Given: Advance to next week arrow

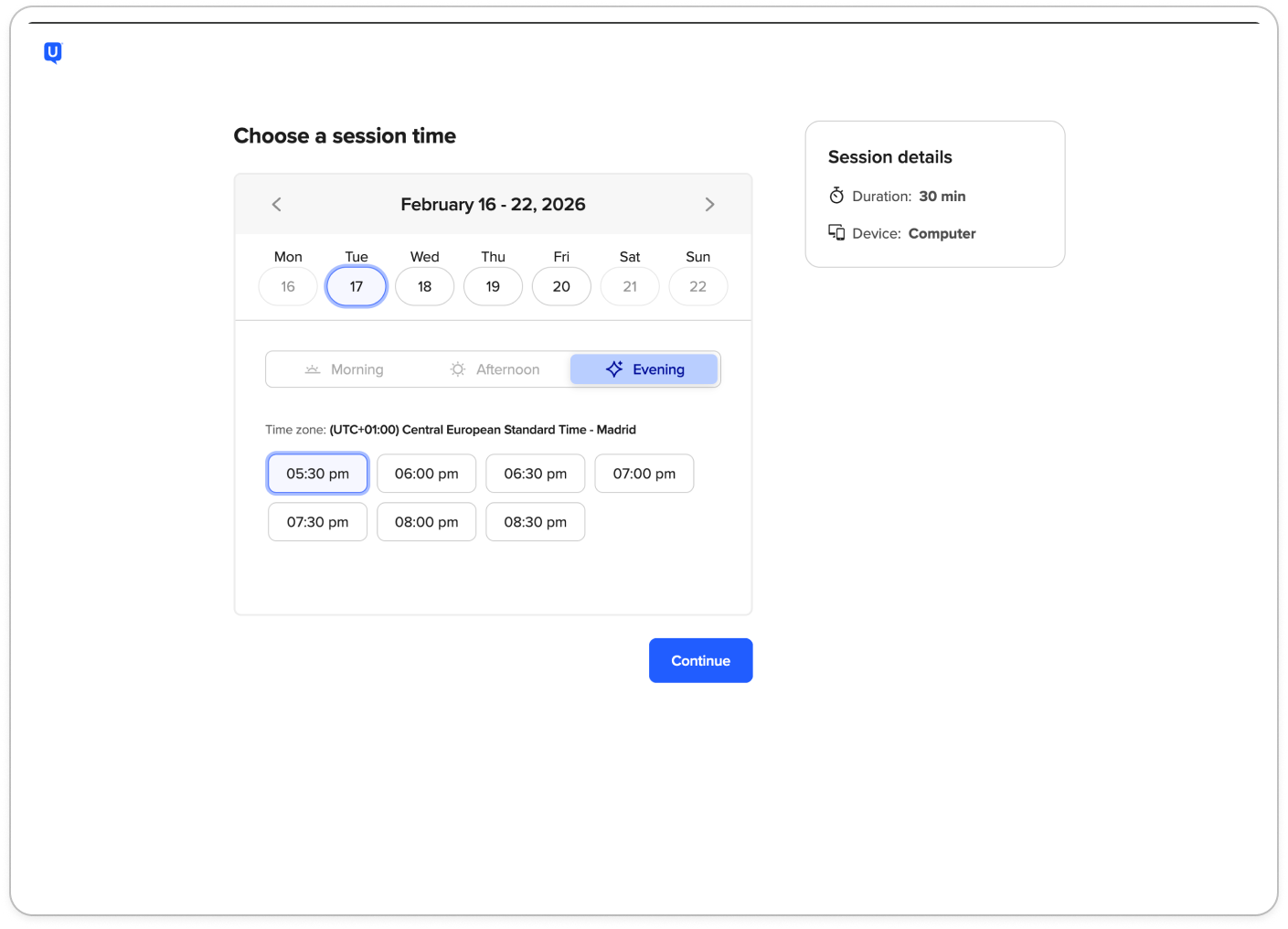Looking at the screenshot, I should click(709, 205).
